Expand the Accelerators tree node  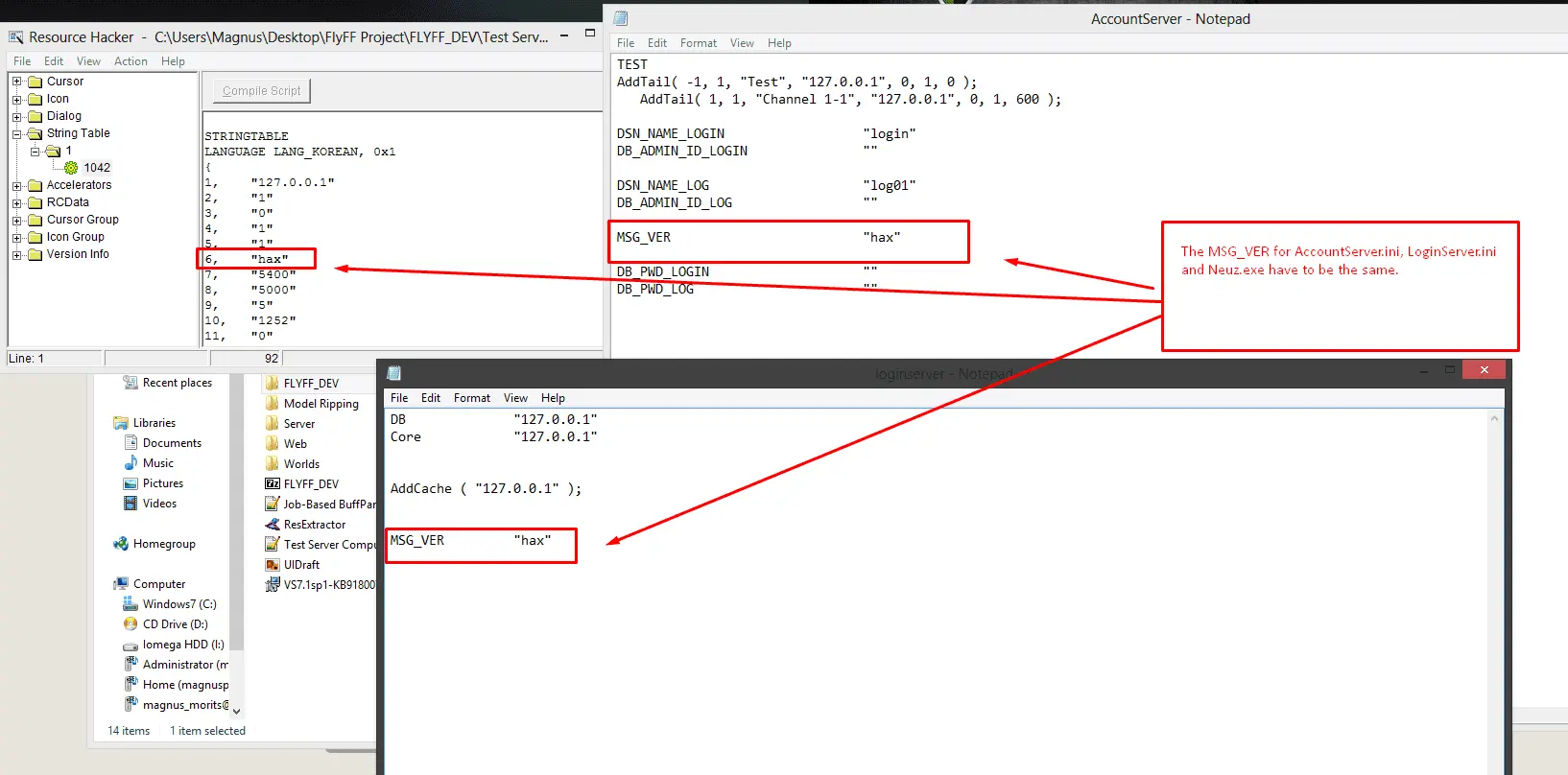[16, 186]
